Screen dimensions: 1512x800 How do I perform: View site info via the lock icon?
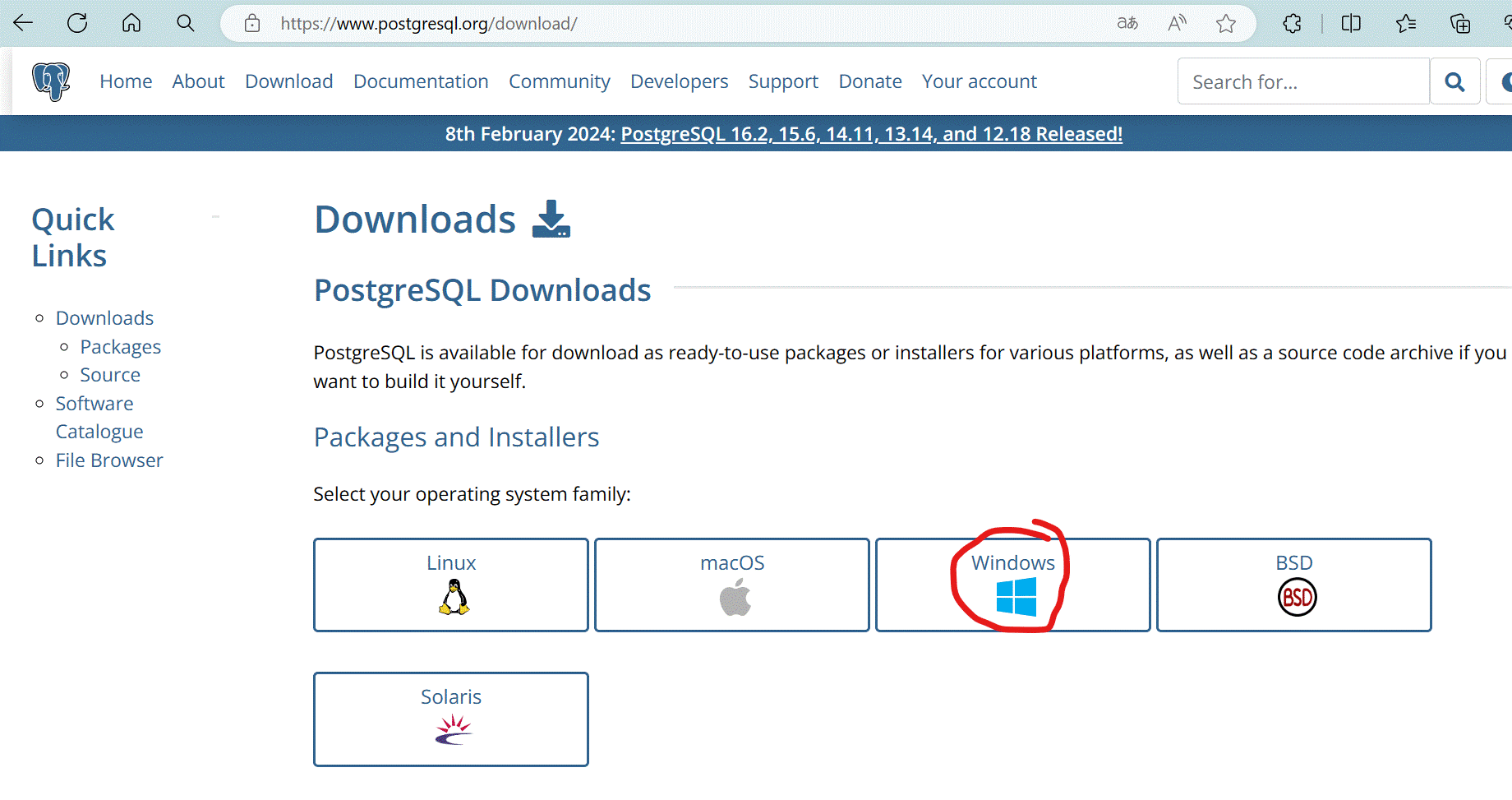click(x=252, y=23)
